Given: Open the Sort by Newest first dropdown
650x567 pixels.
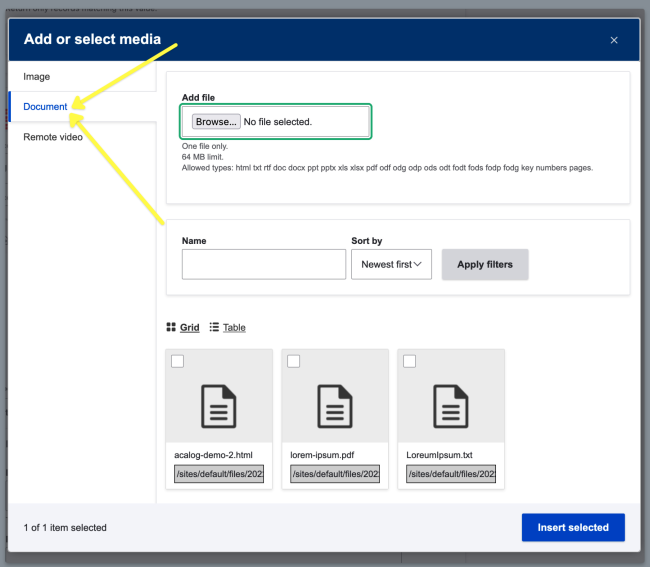Looking at the screenshot, I should click(391, 264).
